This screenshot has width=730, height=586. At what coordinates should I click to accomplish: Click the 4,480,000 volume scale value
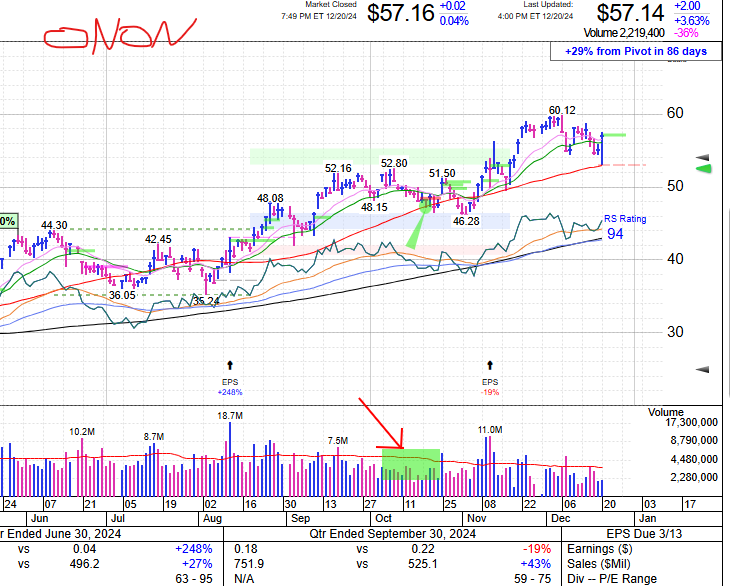[694, 459]
